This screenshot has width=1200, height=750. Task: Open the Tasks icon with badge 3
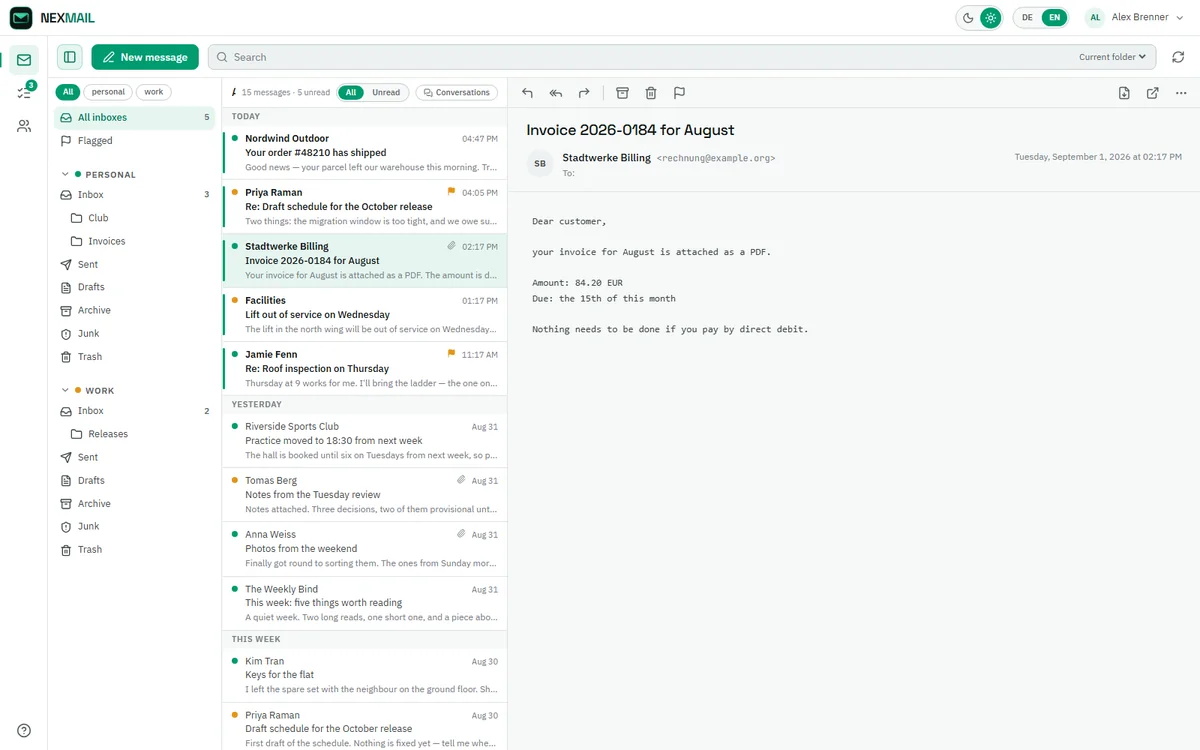click(x=24, y=93)
